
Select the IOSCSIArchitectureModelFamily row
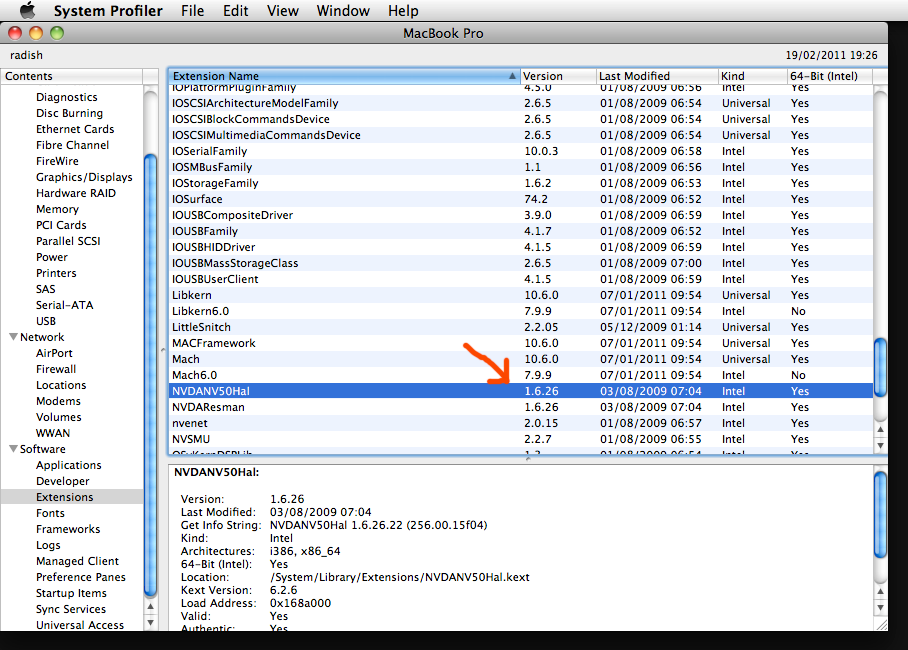[521, 103]
